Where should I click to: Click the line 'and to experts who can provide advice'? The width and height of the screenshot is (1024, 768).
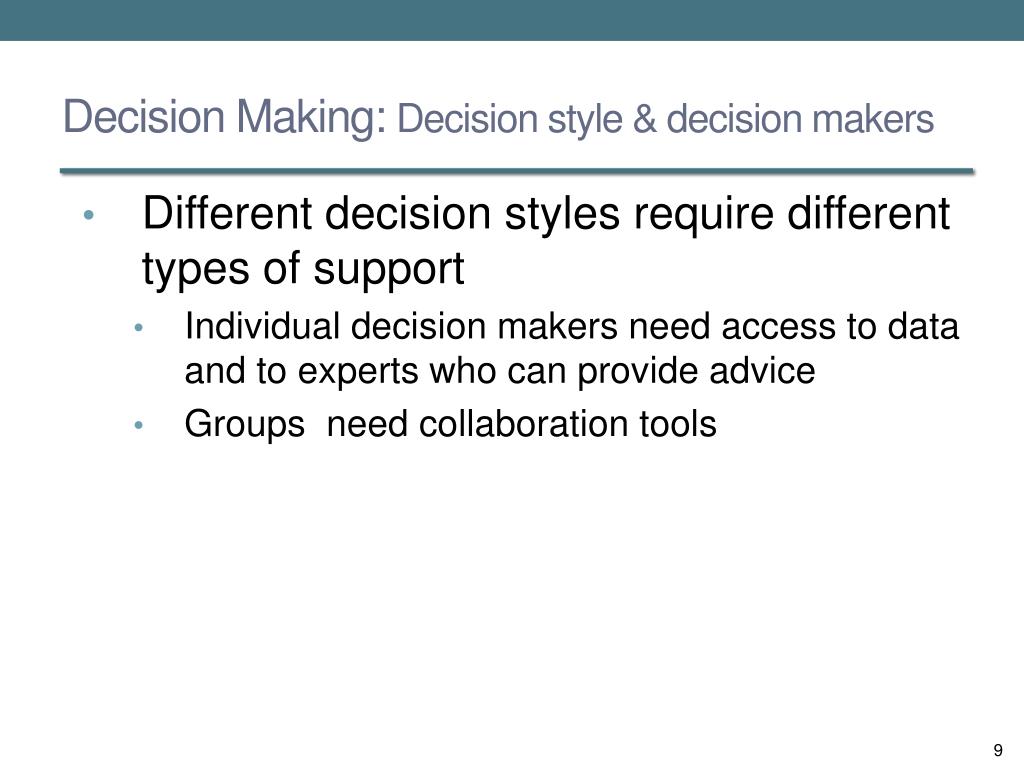500,371
